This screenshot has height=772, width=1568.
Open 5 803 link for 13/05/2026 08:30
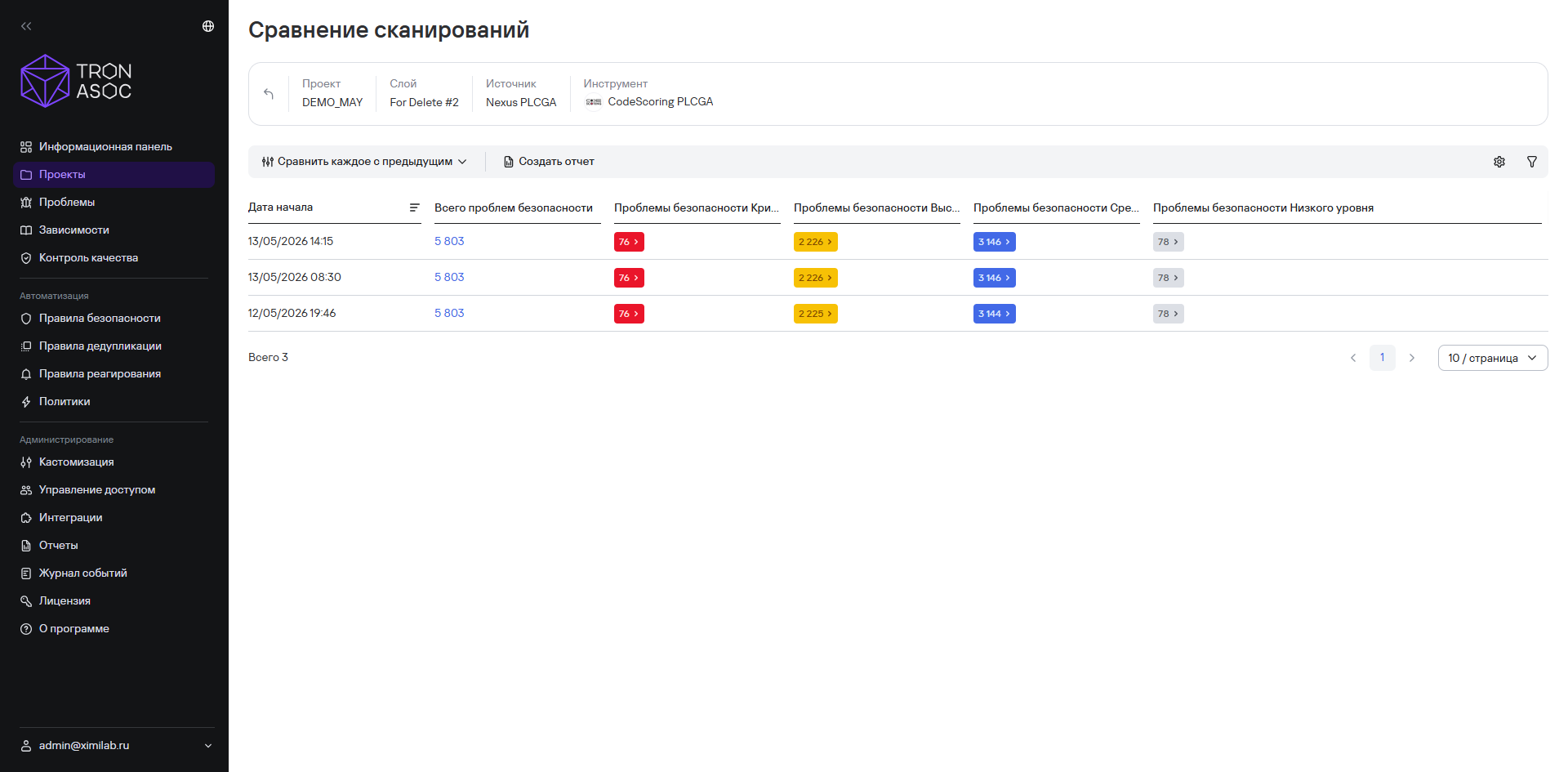coord(449,278)
